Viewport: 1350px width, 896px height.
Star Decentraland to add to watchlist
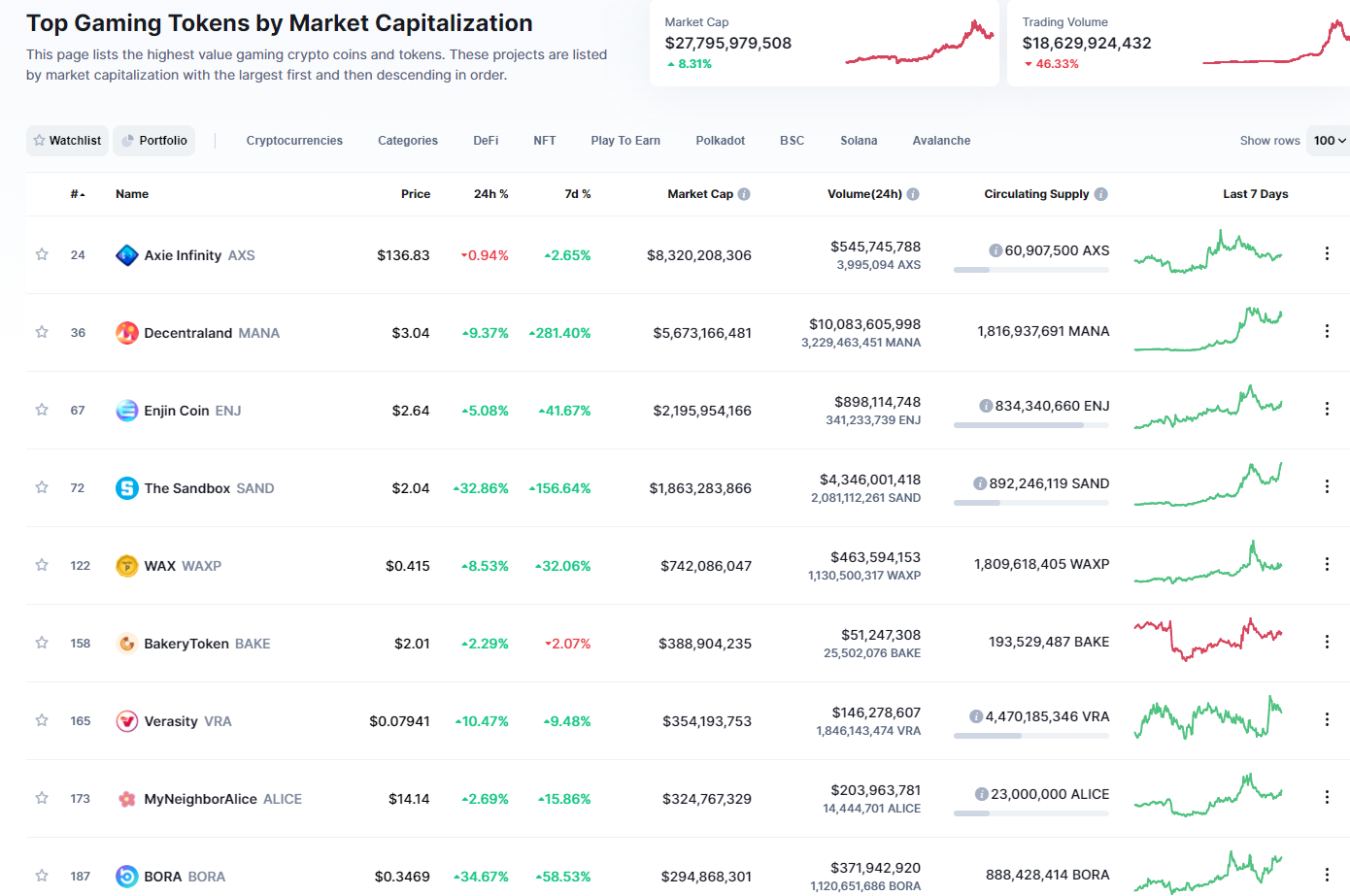pyautogui.click(x=42, y=332)
